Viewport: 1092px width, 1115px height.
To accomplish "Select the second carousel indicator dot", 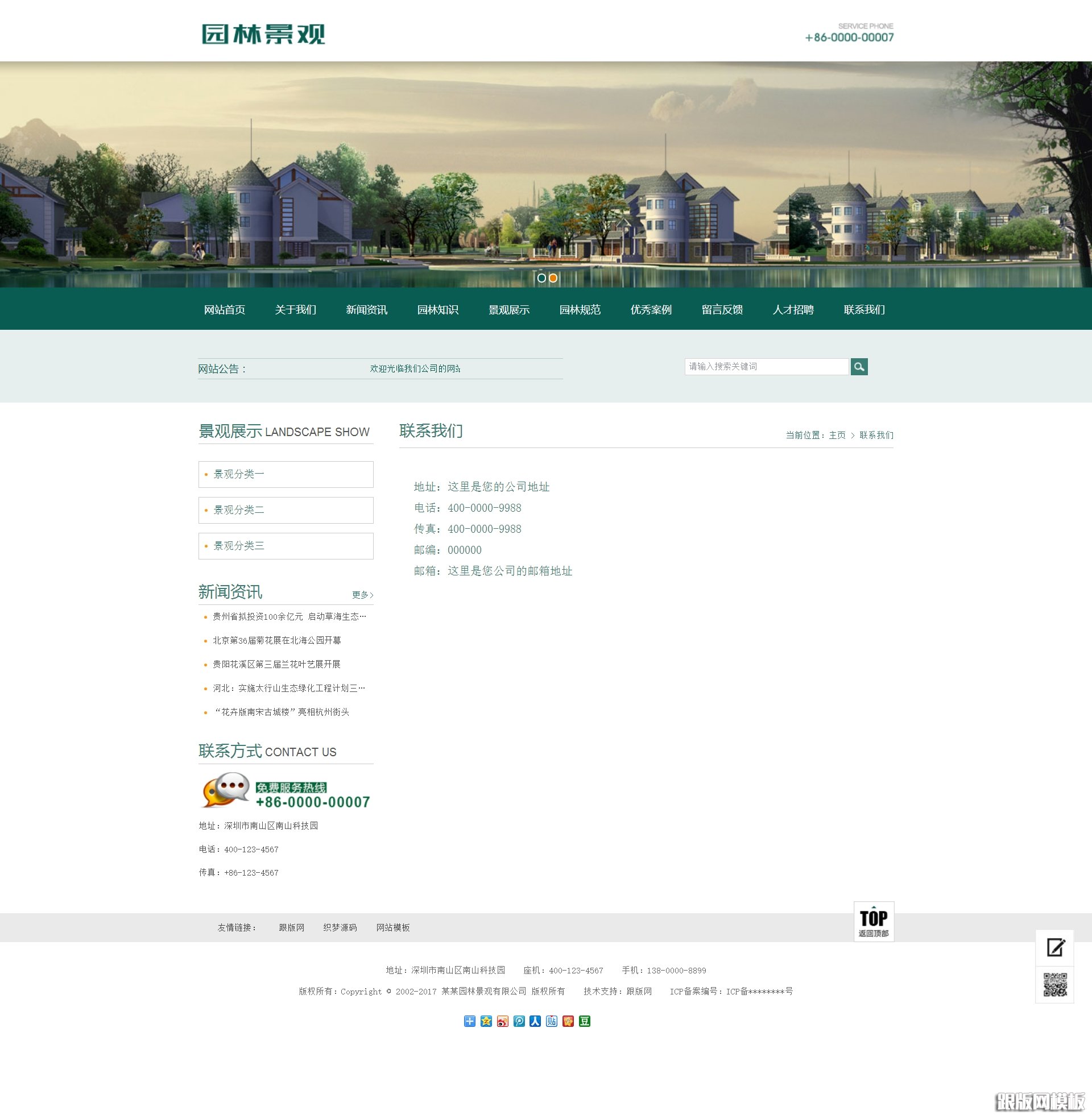I will (553, 279).
